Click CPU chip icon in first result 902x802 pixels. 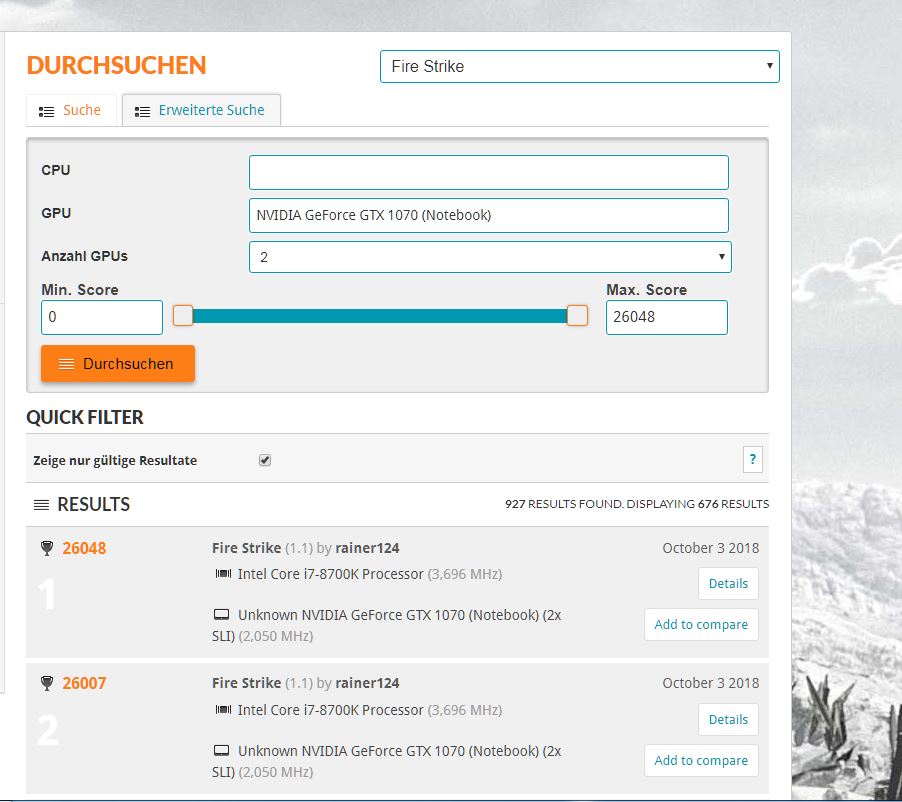[x=223, y=574]
